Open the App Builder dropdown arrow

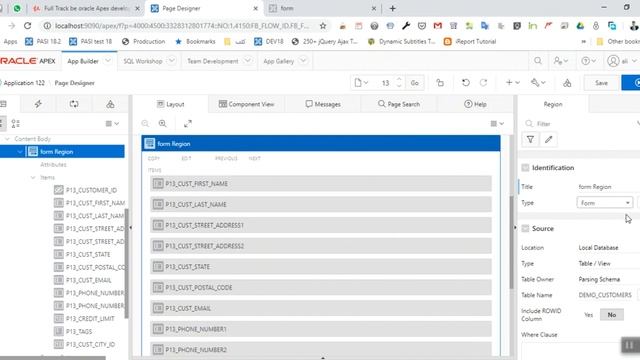pyautogui.click(x=107, y=61)
